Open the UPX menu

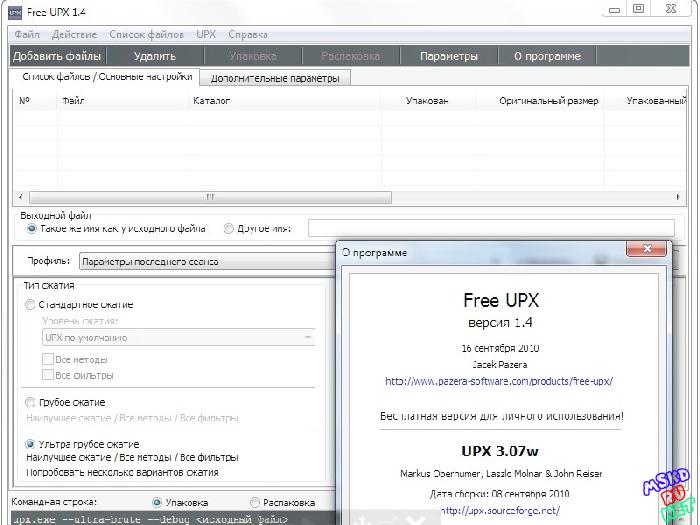coord(206,34)
